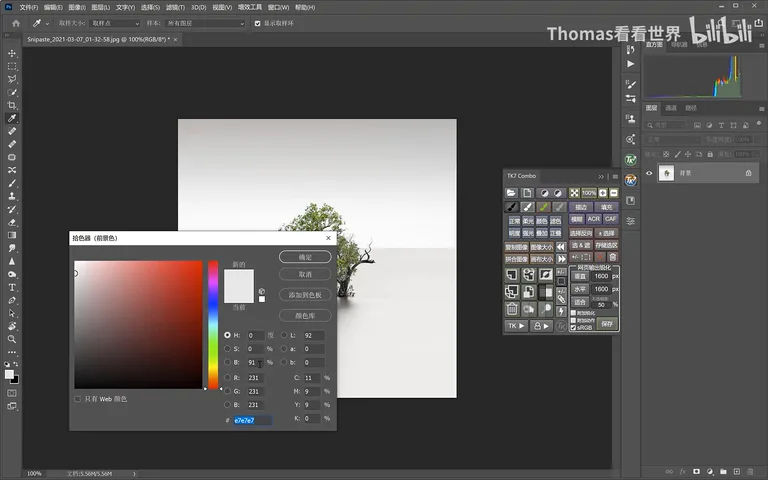The image size is (768, 480).
Task: Click the lock icon on 背景 layer
Action: coord(748,173)
